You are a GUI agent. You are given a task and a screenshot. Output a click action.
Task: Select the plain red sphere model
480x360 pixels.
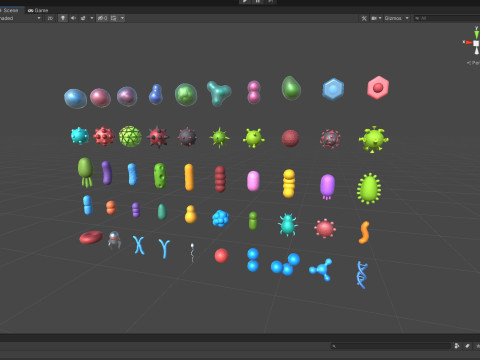[221, 256]
